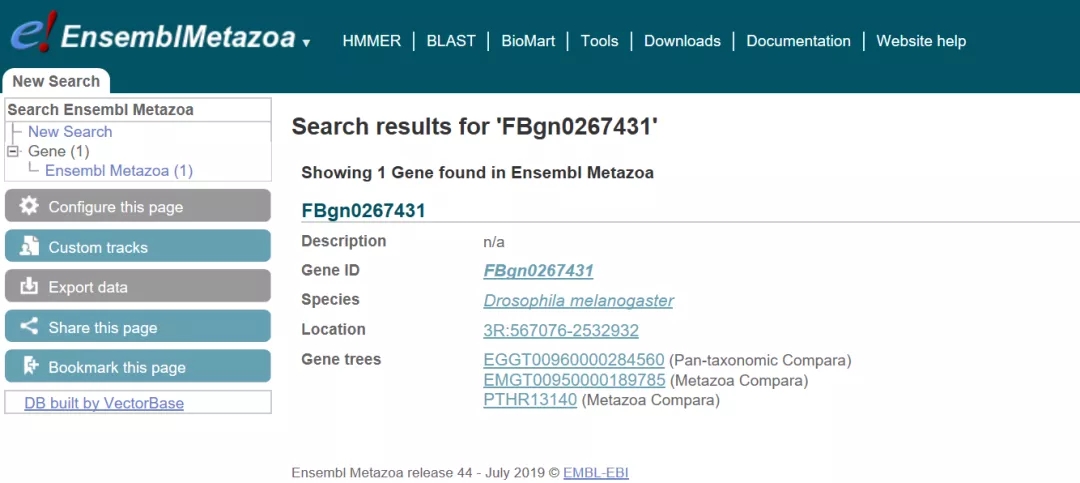Click the DB built by VectorBase link
1080x483 pixels.
point(104,403)
